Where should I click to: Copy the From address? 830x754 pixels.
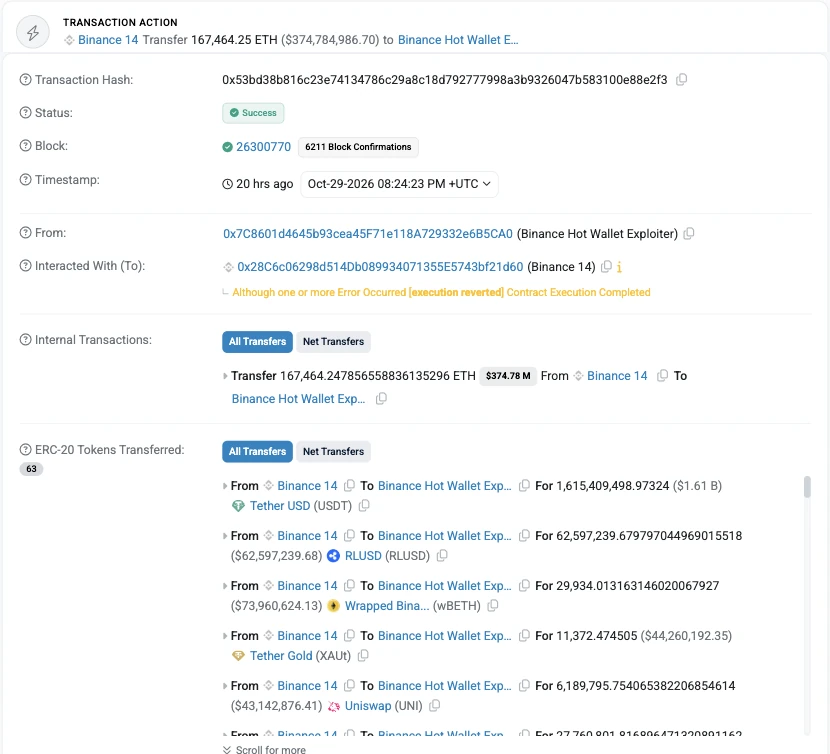(x=689, y=234)
